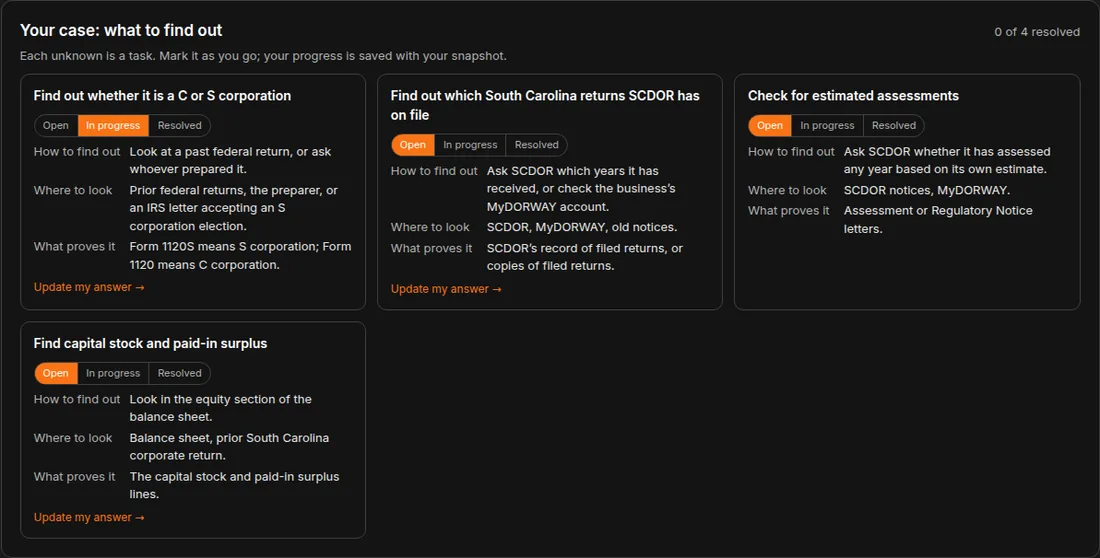The height and width of the screenshot is (558, 1100).
Task: Click text 'SCDOR, MyDORWAY, old notices.'
Action: point(582,227)
